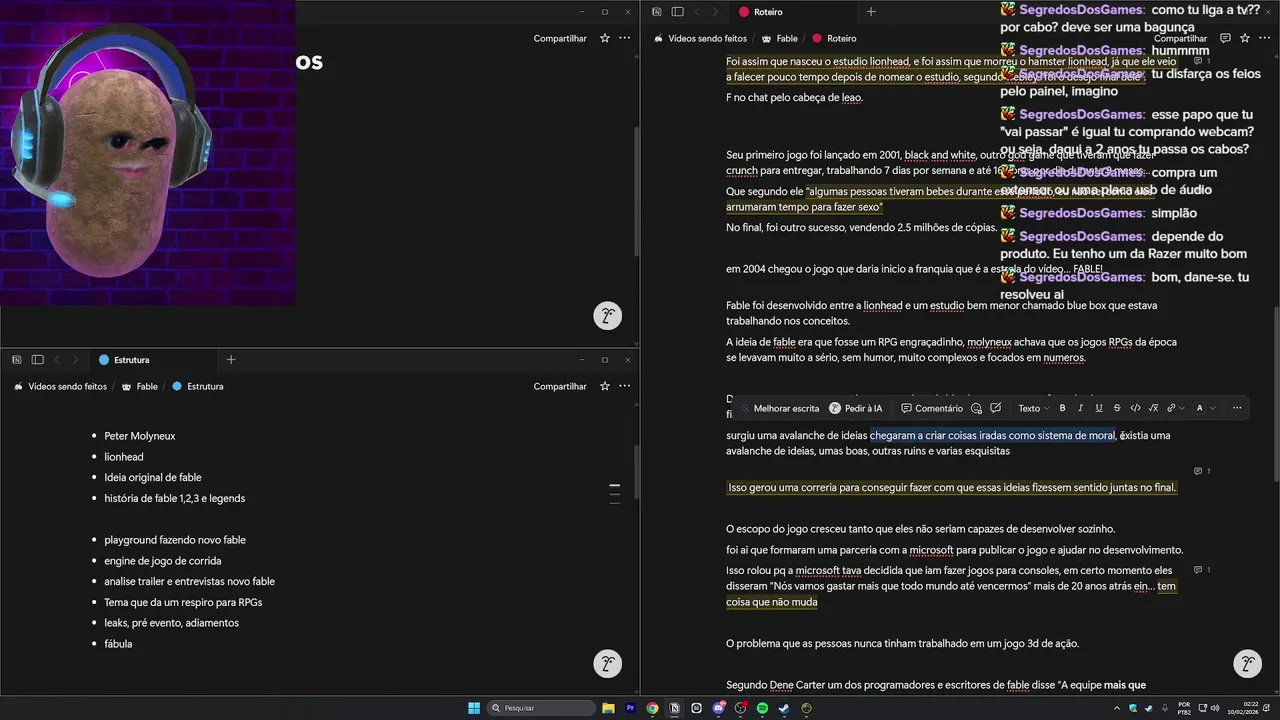Open Estrutura page three-dot options menu

coord(624,386)
